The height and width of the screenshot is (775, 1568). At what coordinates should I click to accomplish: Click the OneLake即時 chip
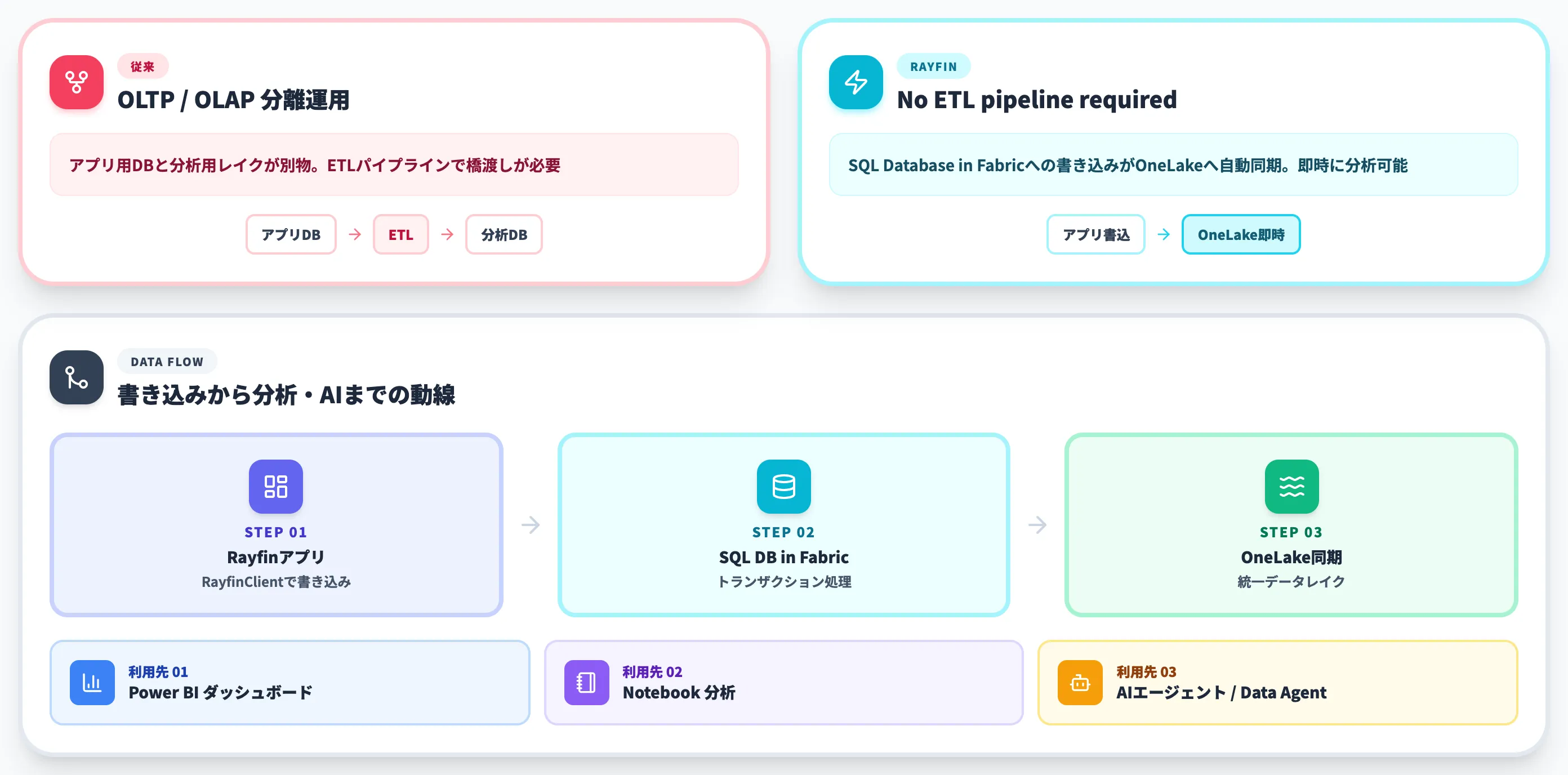[1241, 234]
